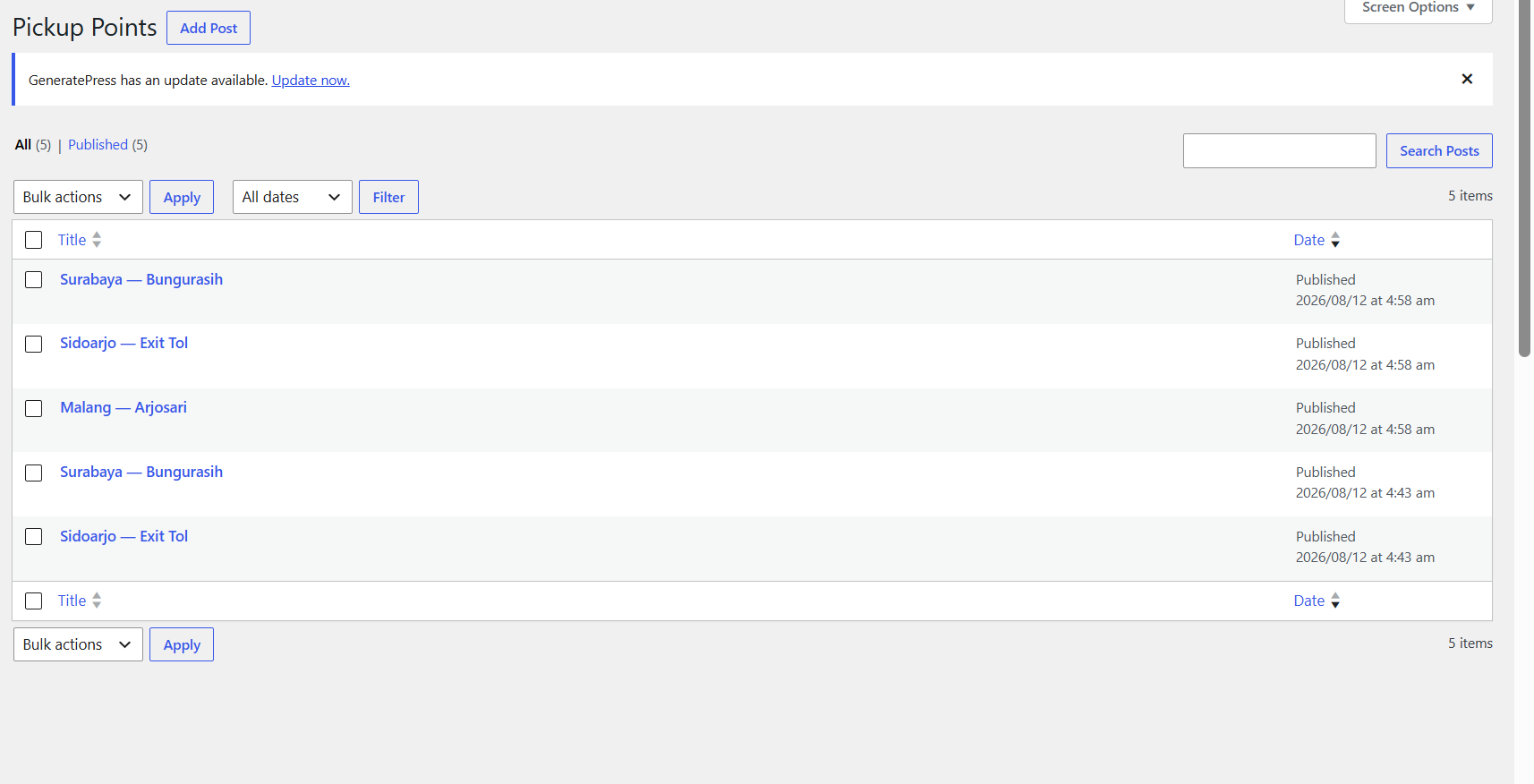Expand the Screen Options panel
The width and height of the screenshot is (1534, 784).
click(1418, 9)
